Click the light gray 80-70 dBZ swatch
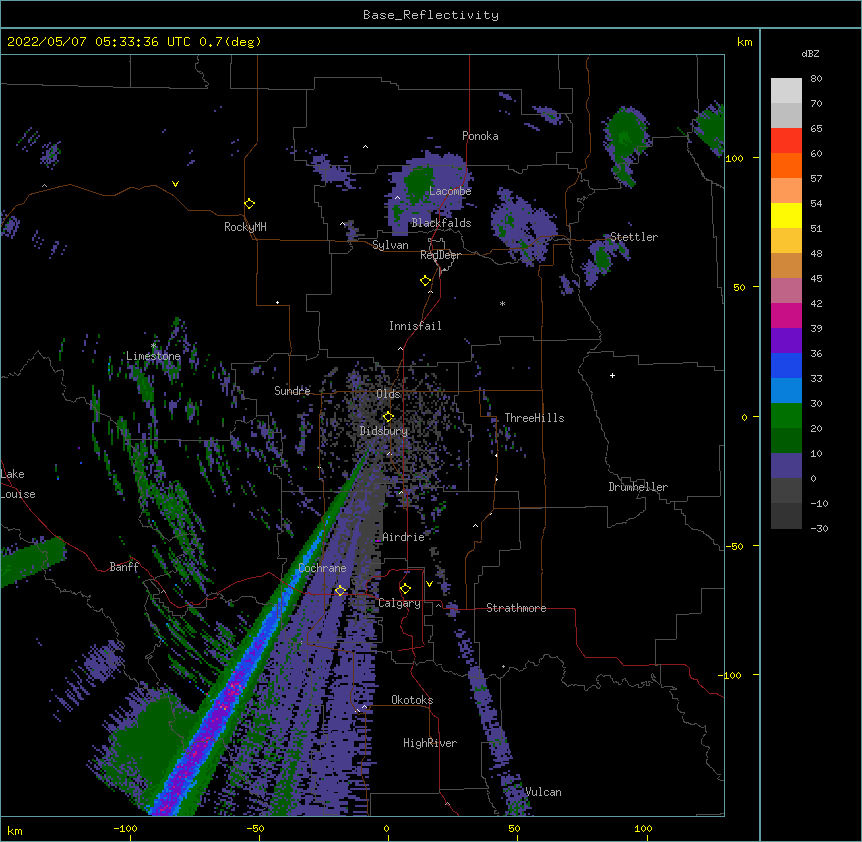Screen dimensions: 862x842 (x=786, y=91)
